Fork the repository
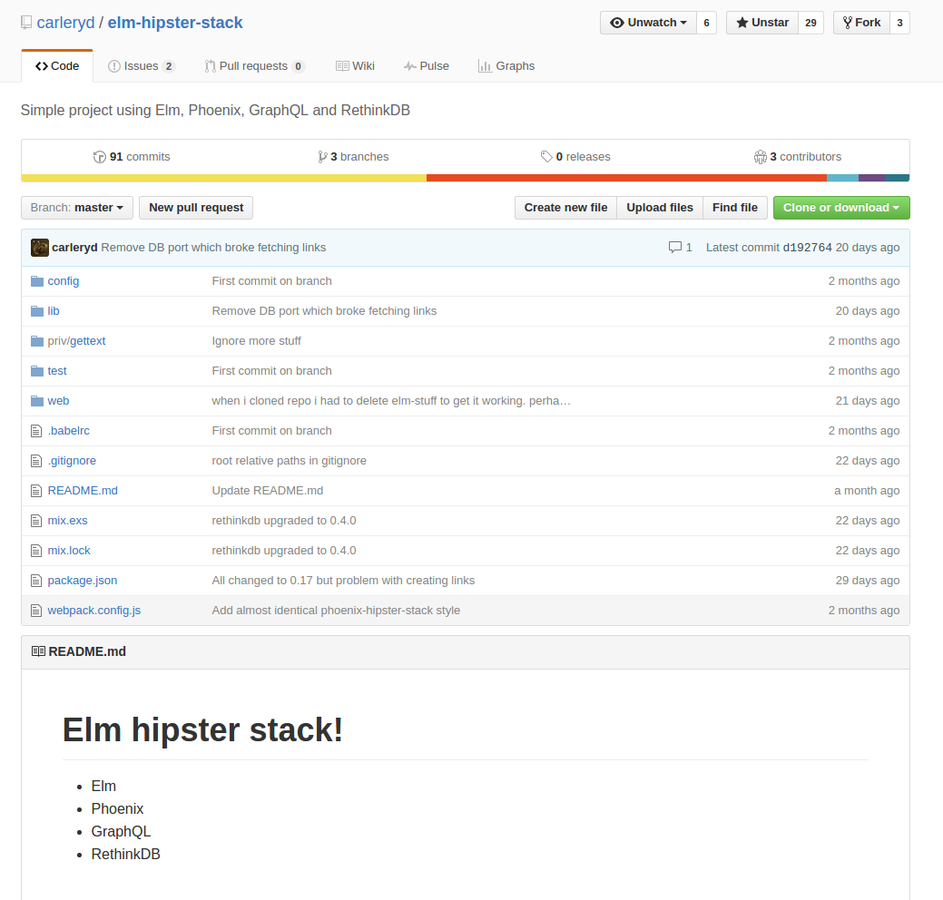Viewport: 943px width, 900px height. coord(861,23)
